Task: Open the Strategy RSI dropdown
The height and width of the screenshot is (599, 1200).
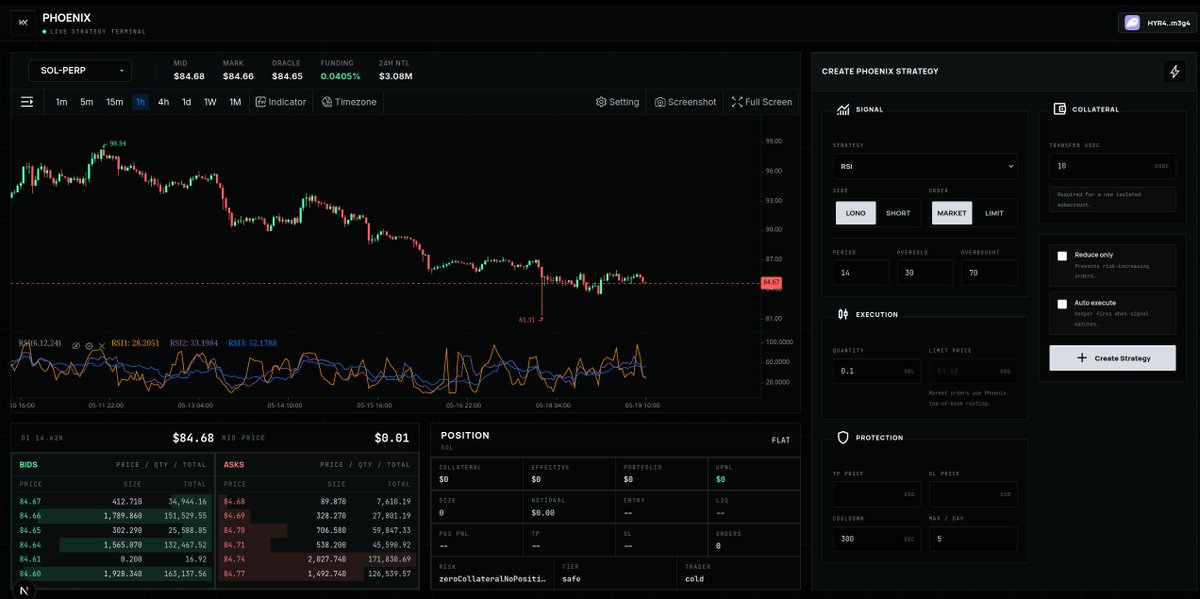Action: (x=925, y=166)
